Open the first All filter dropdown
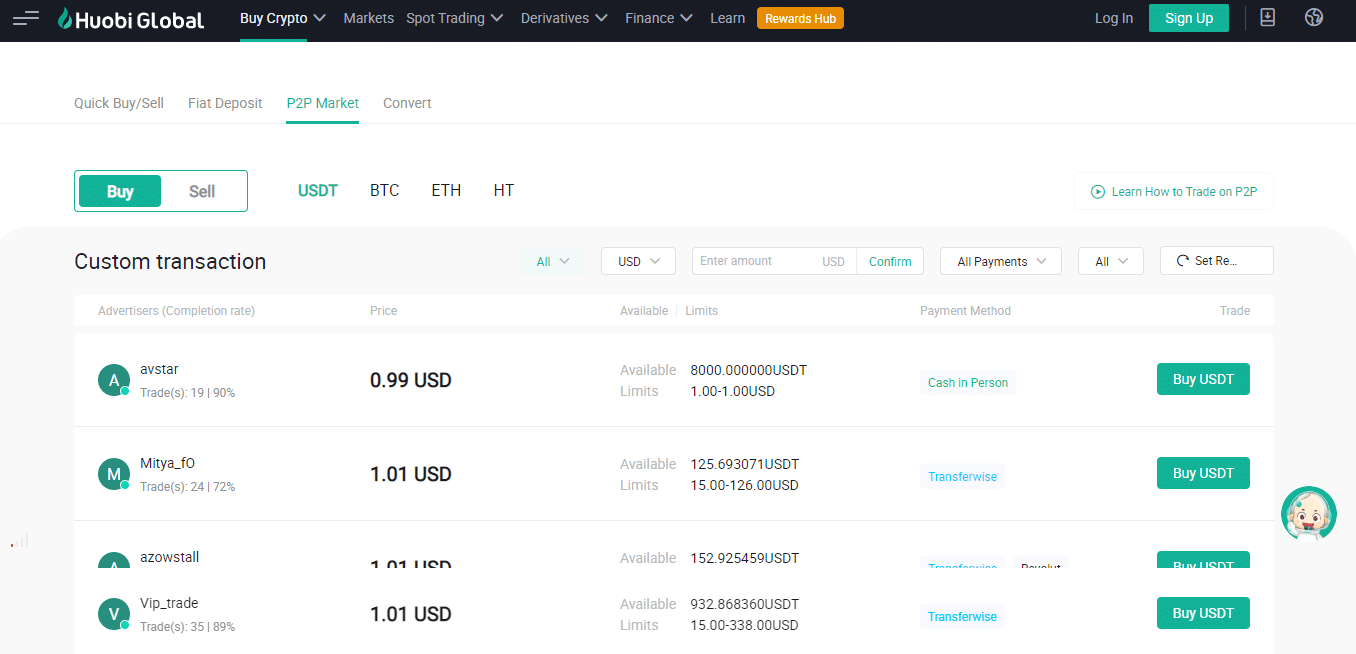 coord(552,261)
